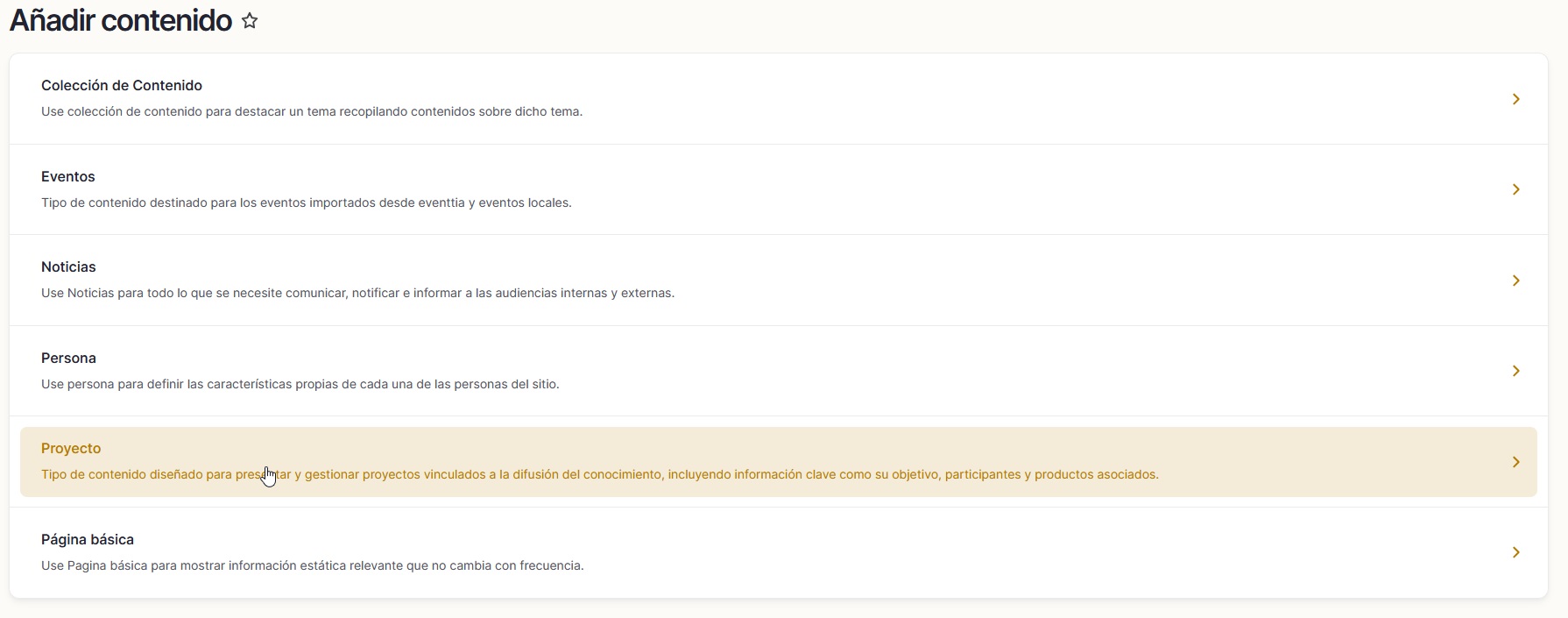Viewport: 1568px width, 618px height.
Task: Click the chevron arrow for Página básica
Action: 1515,552
